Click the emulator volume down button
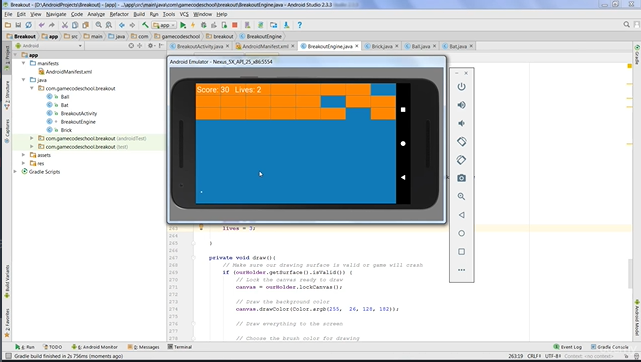Screen dimensions: 641x362 coord(462,123)
